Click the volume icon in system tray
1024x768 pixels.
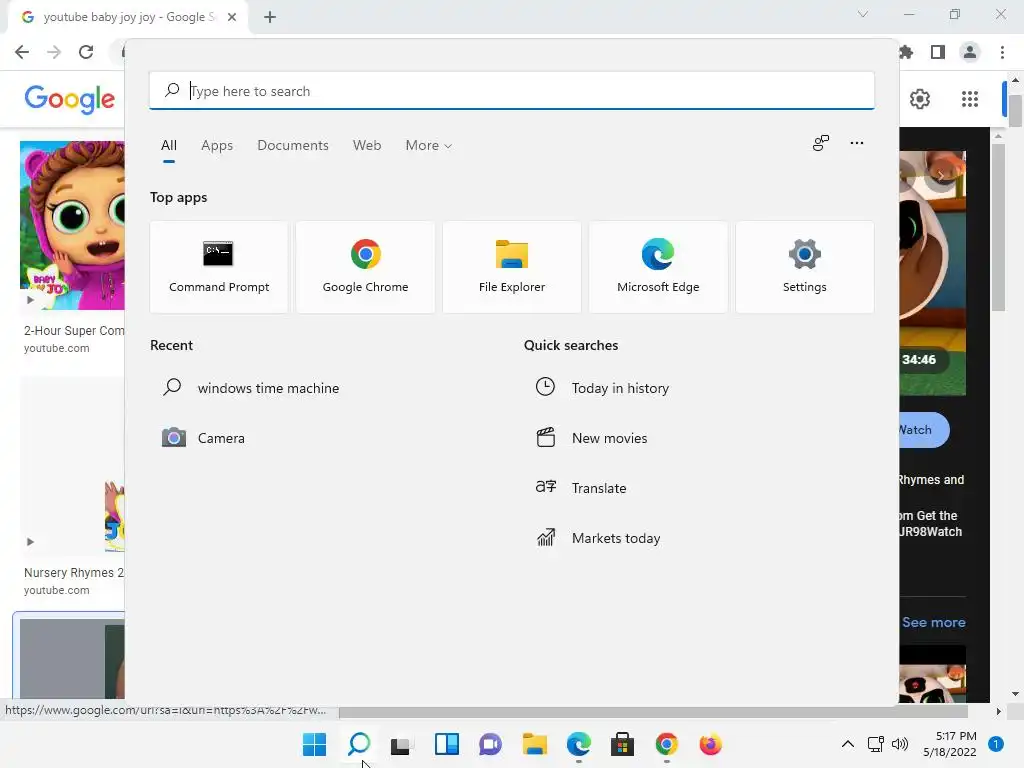pos(900,744)
